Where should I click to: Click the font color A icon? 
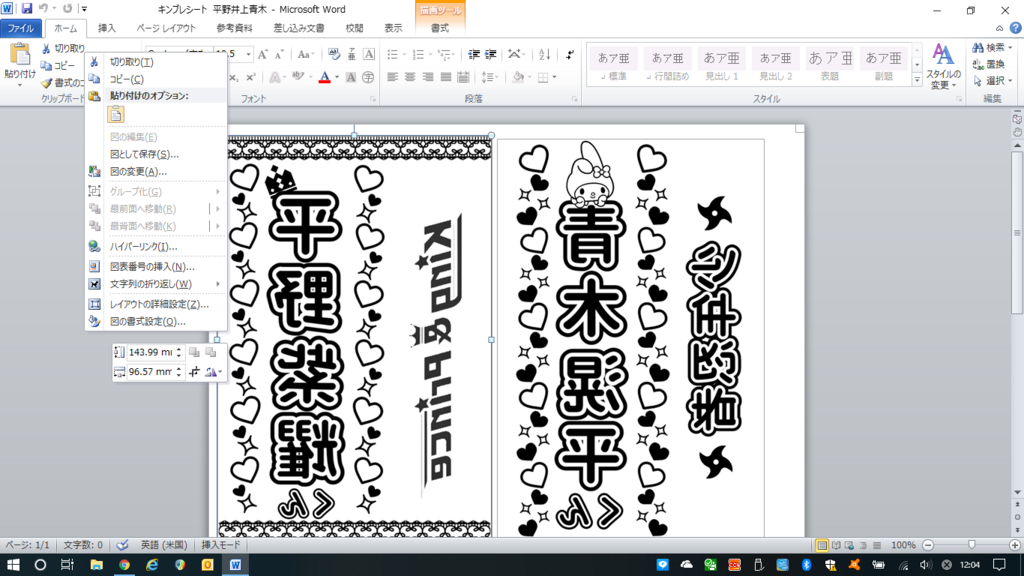tap(324, 77)
